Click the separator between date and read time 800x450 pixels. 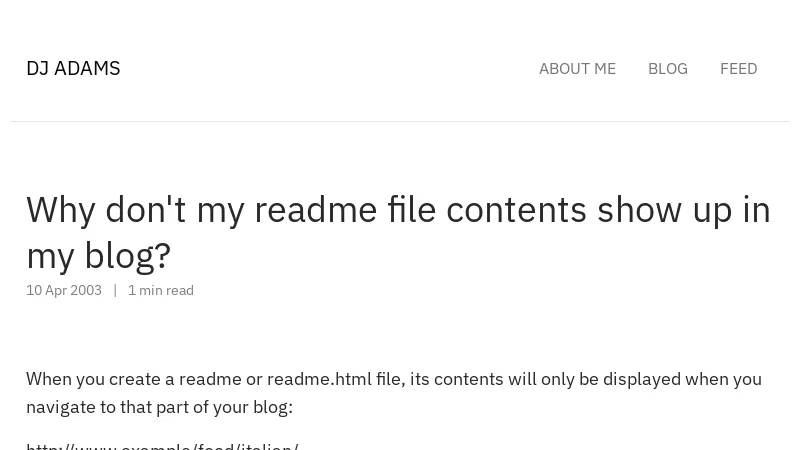[115, 290]
